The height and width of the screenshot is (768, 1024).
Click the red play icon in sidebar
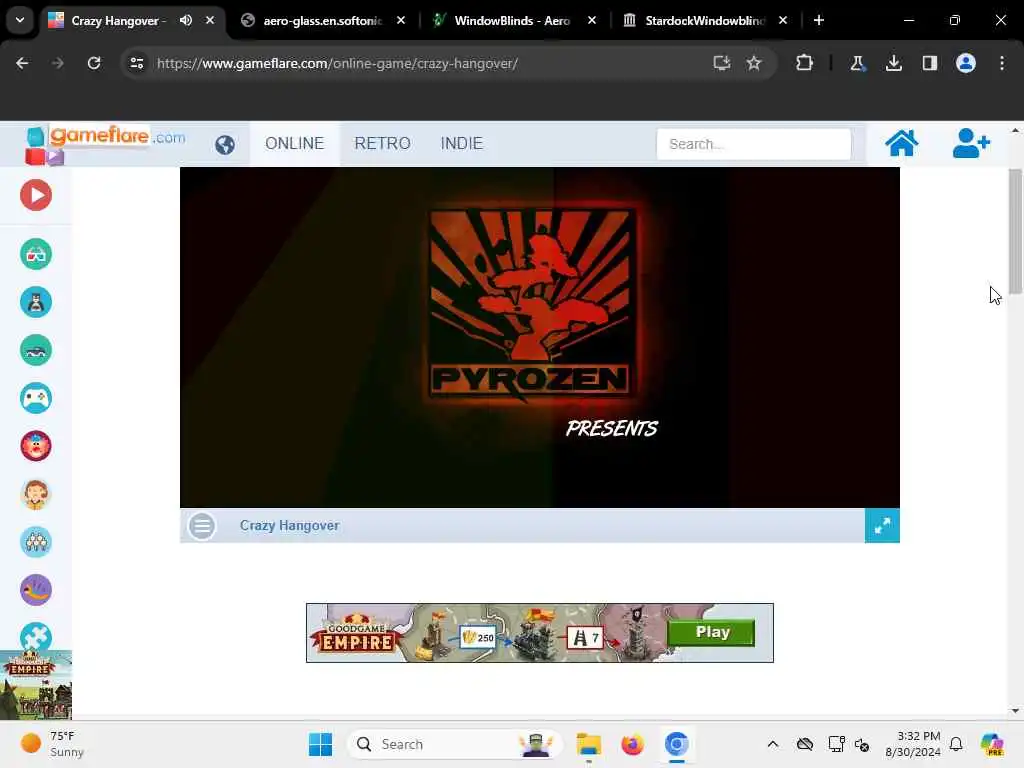click(x=36, y=195)
